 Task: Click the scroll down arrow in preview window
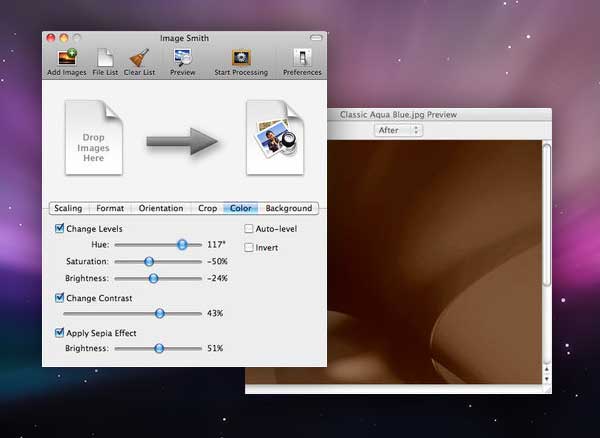(547, 379)
